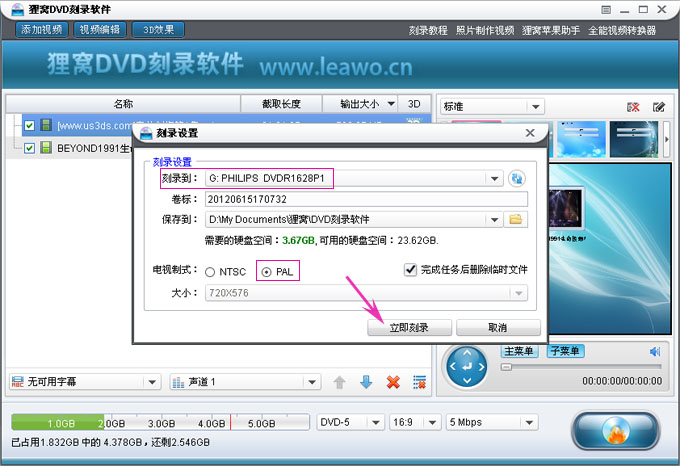Click the 立即刻录 button
Viewport: 680px width, 466px height.
(409, 327)
